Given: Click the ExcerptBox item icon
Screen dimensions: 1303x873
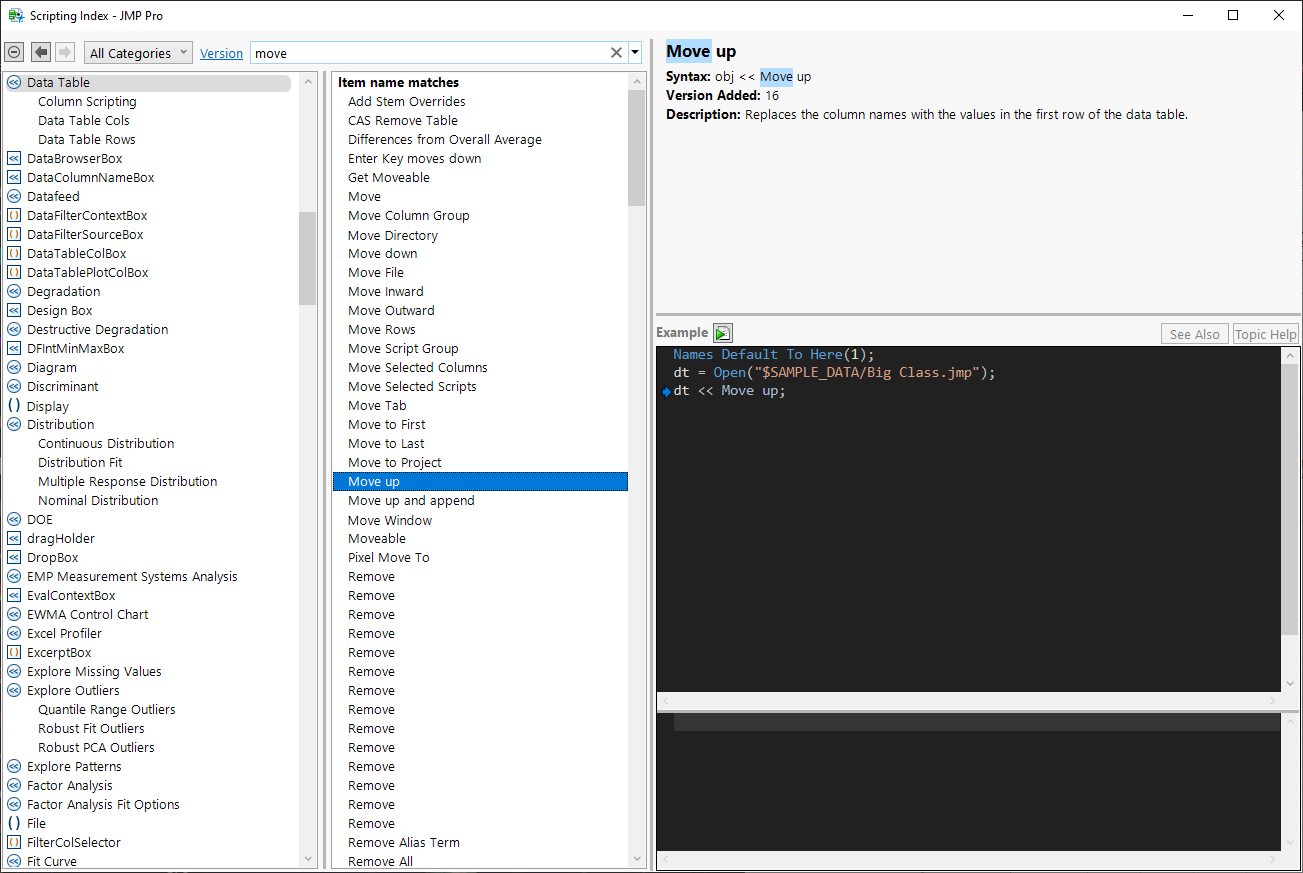Looking at the screenshot, I should pyautogui.click(x=13, y=652).
